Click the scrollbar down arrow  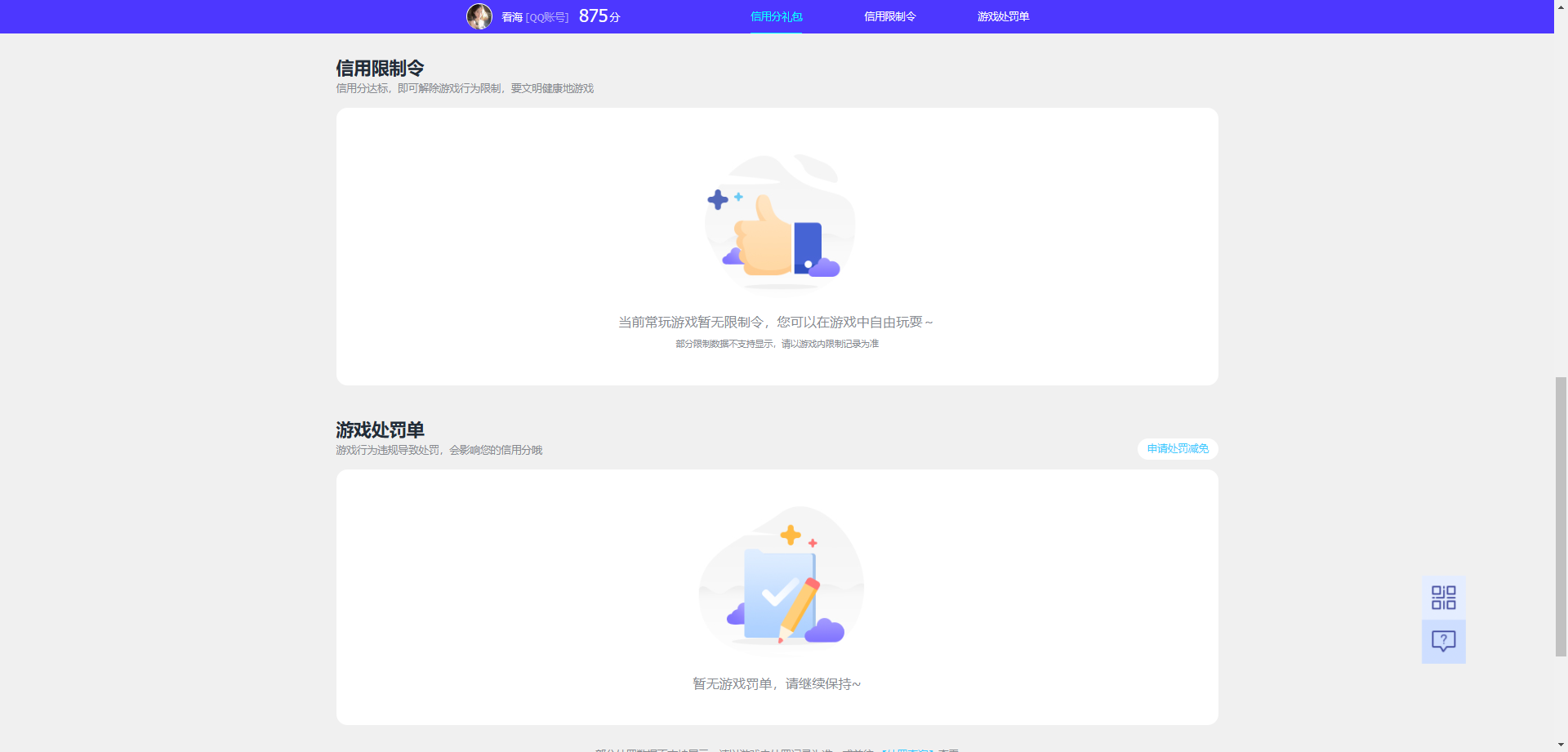pyautogui.click(x=1561, y=746)
